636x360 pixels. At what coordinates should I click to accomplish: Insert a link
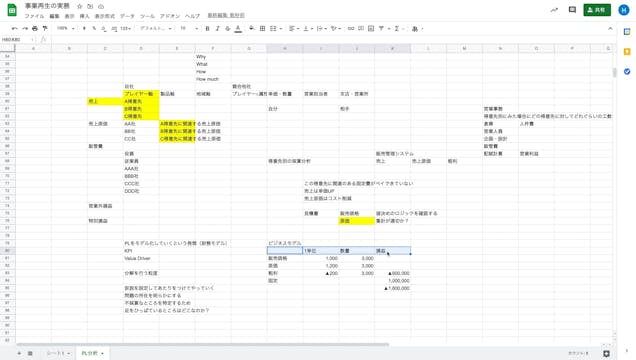tap(351, 28)
